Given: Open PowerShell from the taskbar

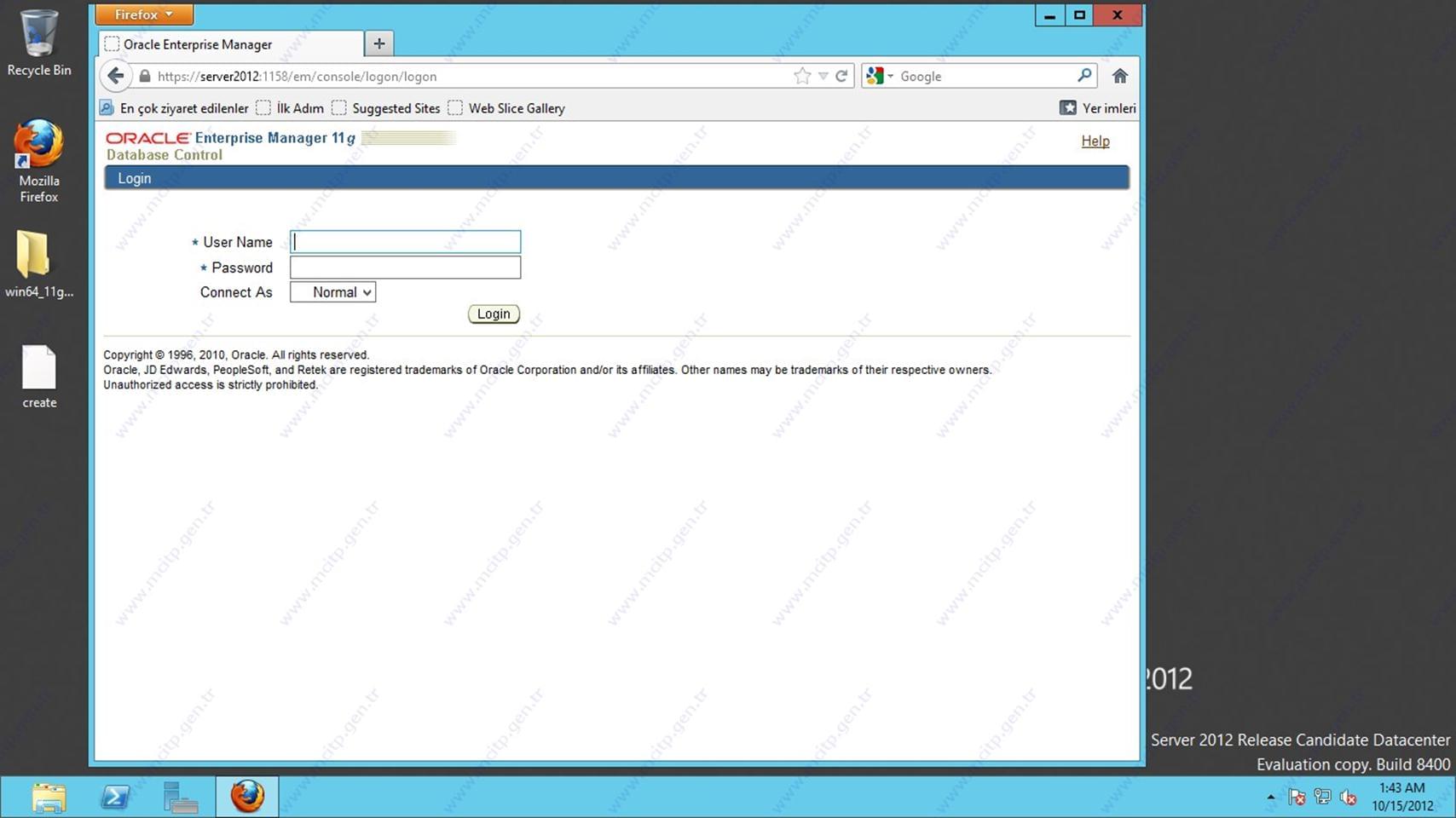Looking at the screenshot, I should click(115, 798).
